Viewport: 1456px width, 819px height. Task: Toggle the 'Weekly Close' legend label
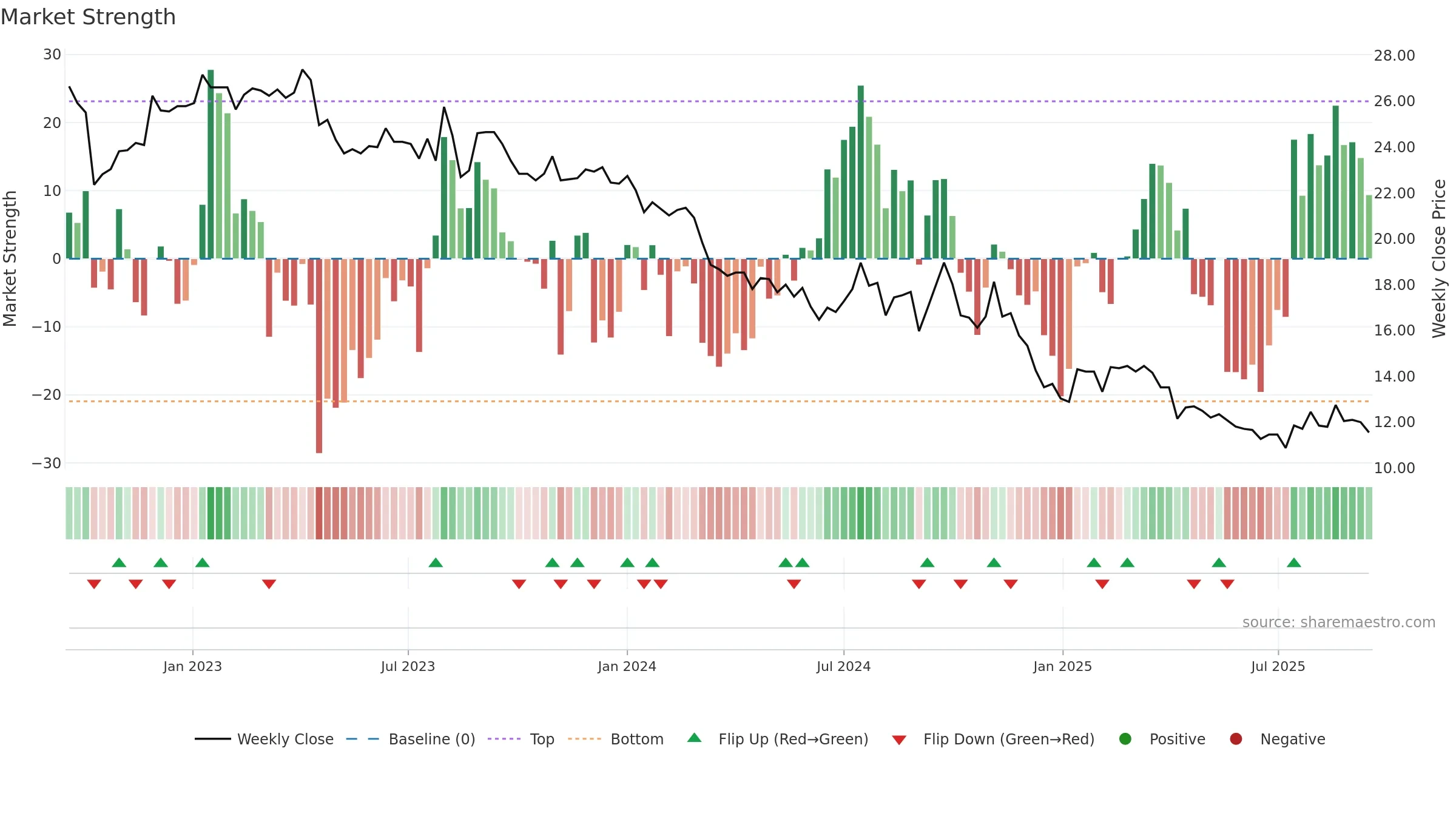pos(285,739)
